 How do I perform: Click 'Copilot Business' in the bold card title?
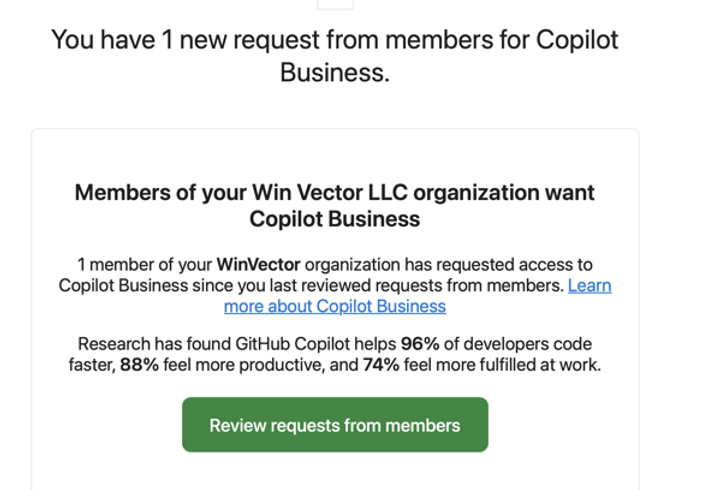click(335, 219)
